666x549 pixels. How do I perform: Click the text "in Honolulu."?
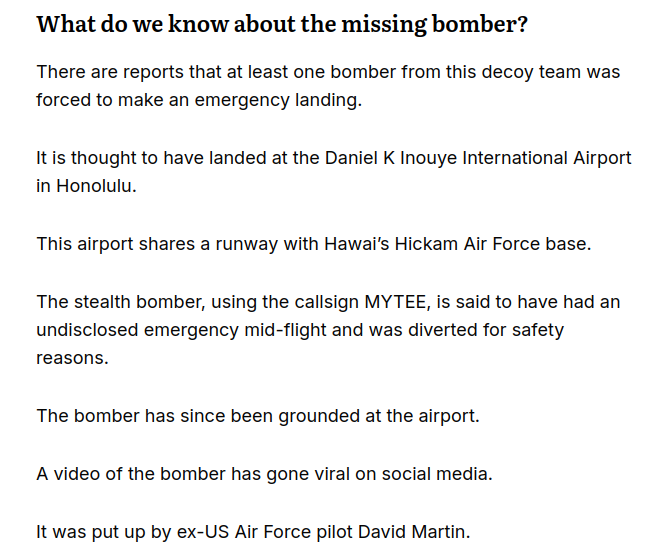click(86, 186)
